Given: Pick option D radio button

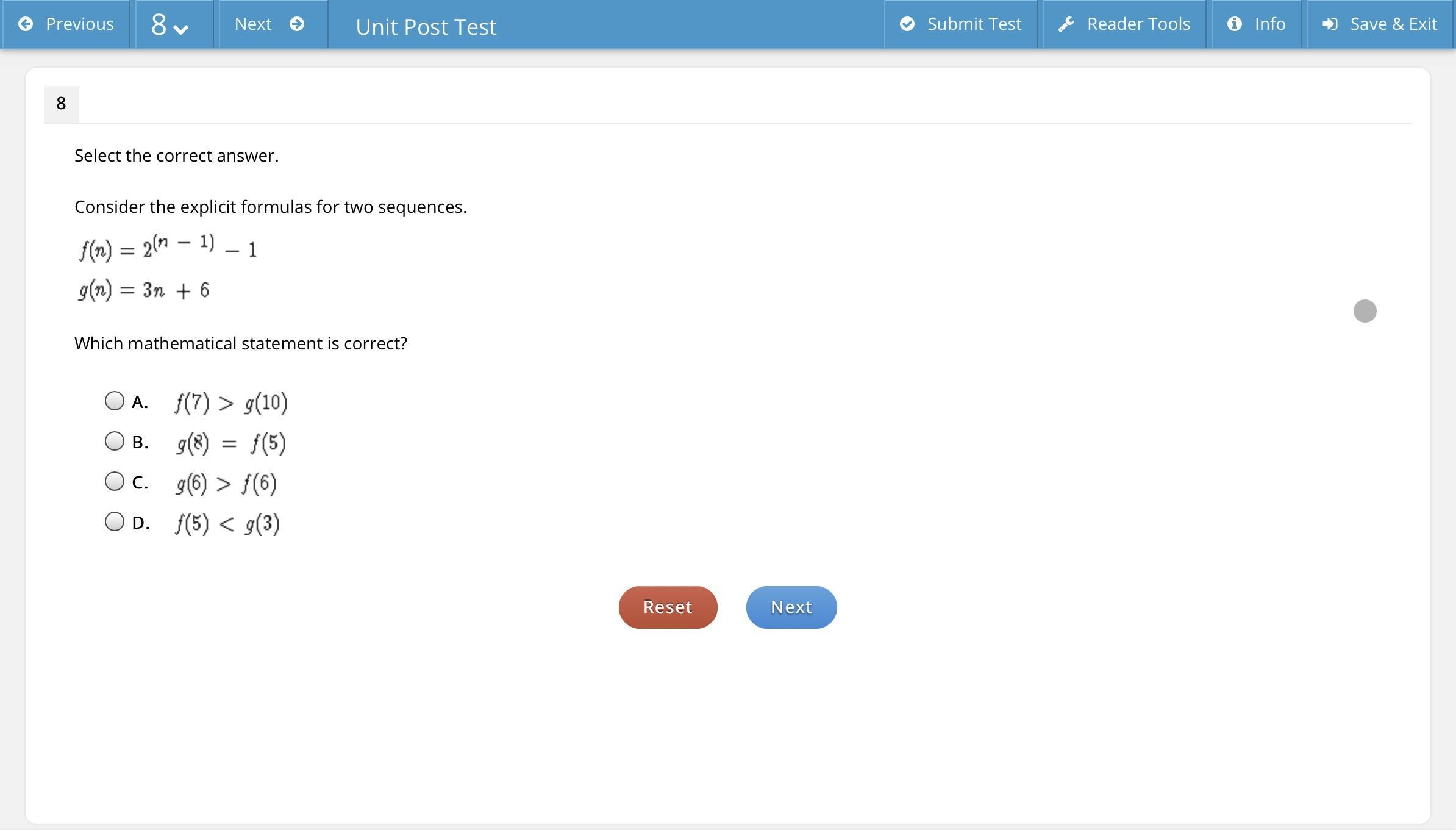Looking at the screenshot, I should (x=115, y=521).
